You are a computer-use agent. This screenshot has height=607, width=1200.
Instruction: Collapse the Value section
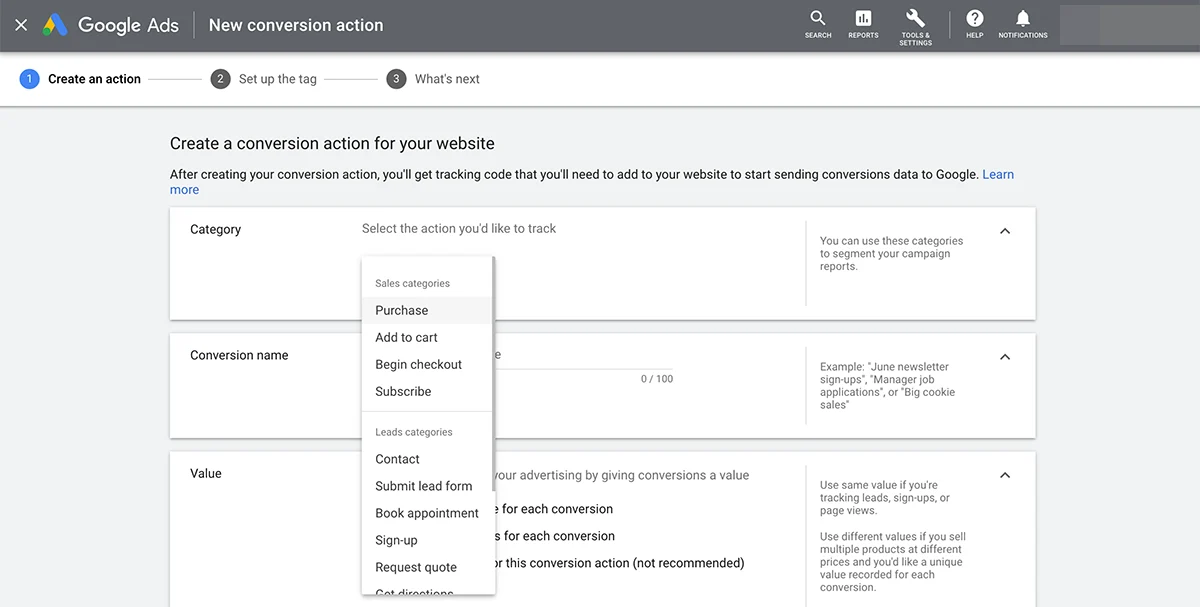coord(1005,475)
